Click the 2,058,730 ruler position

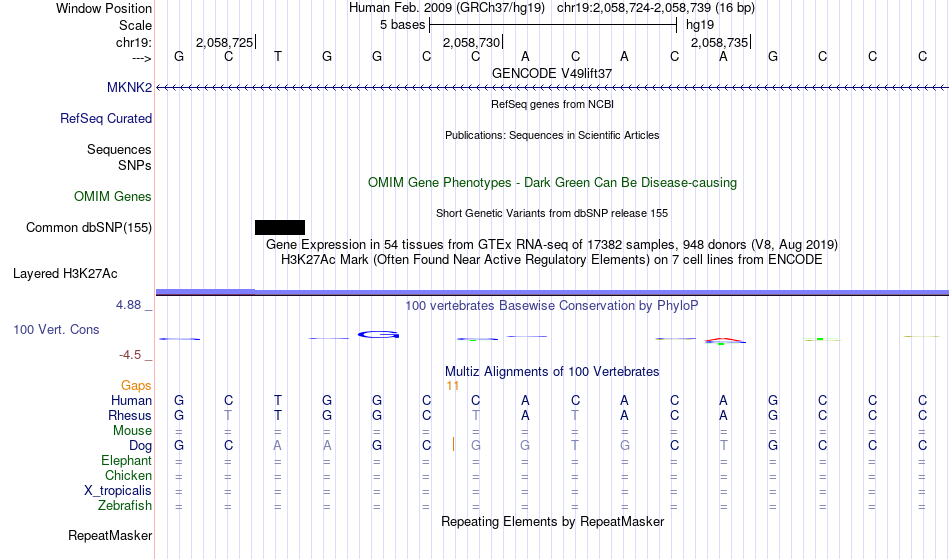[472, 42]
